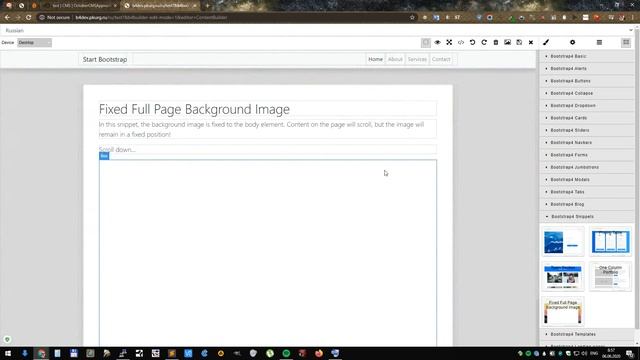
Task: Expand the Bootstrap4 Templates category
Action: 587,334
